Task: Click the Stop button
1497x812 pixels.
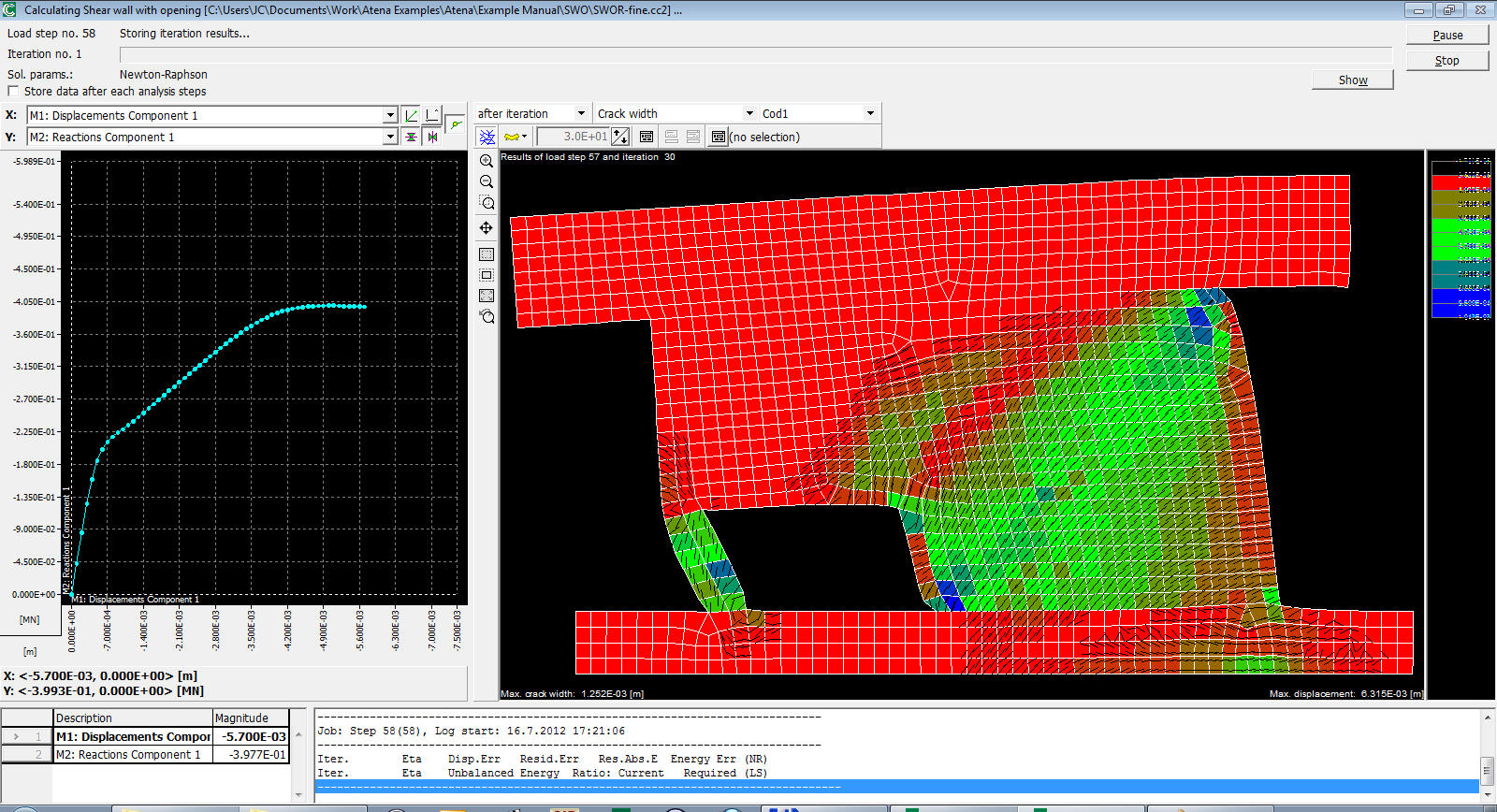Action: pyautogui.click(x=1447, y=60)
